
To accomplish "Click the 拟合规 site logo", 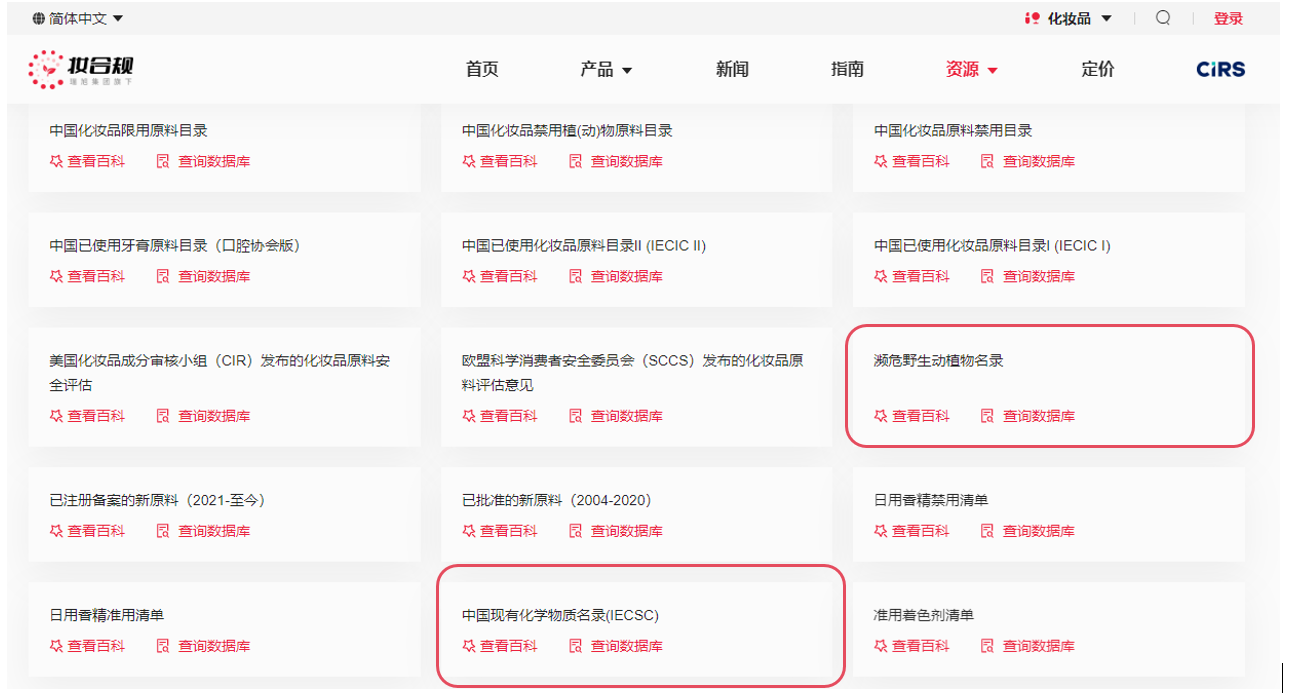I will pyautogui.click(x=82, y=69).
